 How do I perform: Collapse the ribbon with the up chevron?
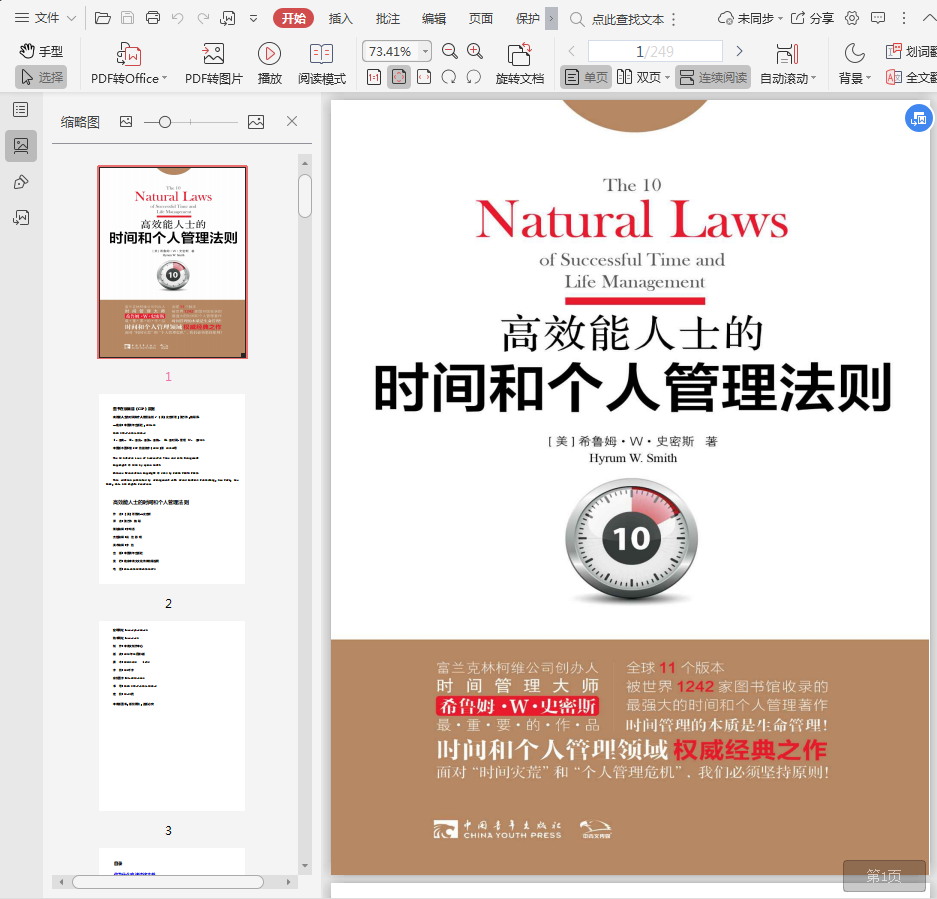point(929,19)
